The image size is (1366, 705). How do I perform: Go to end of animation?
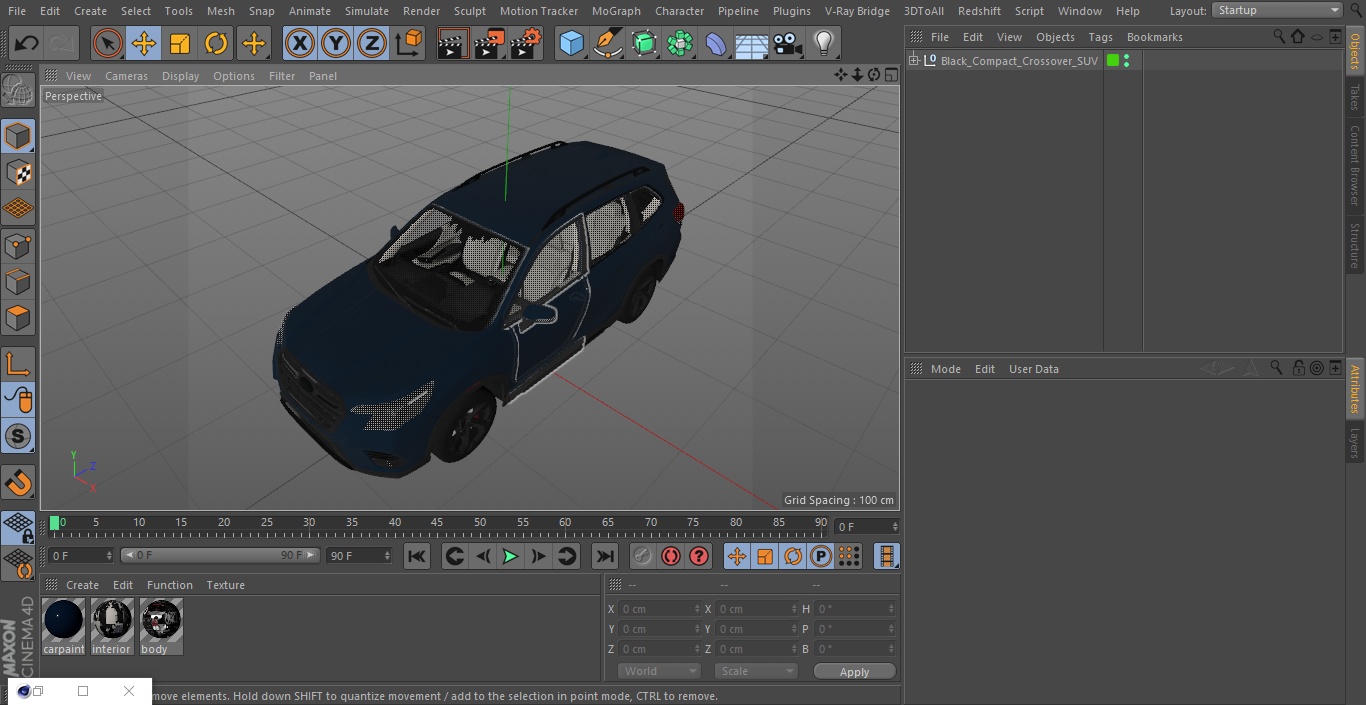point(605,556)
